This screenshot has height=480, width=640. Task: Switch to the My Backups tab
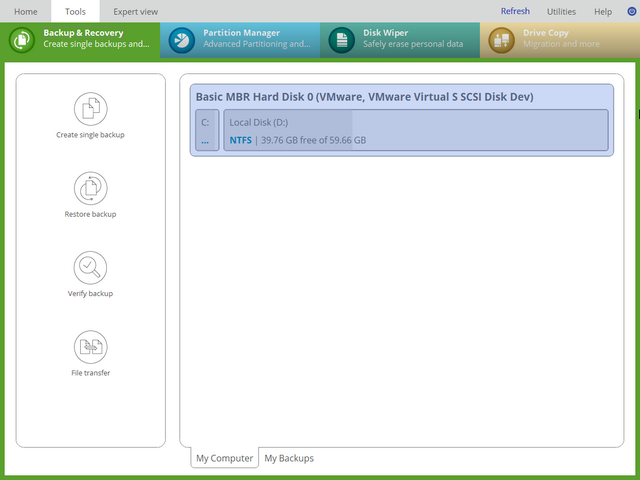[x=289, y=458]
